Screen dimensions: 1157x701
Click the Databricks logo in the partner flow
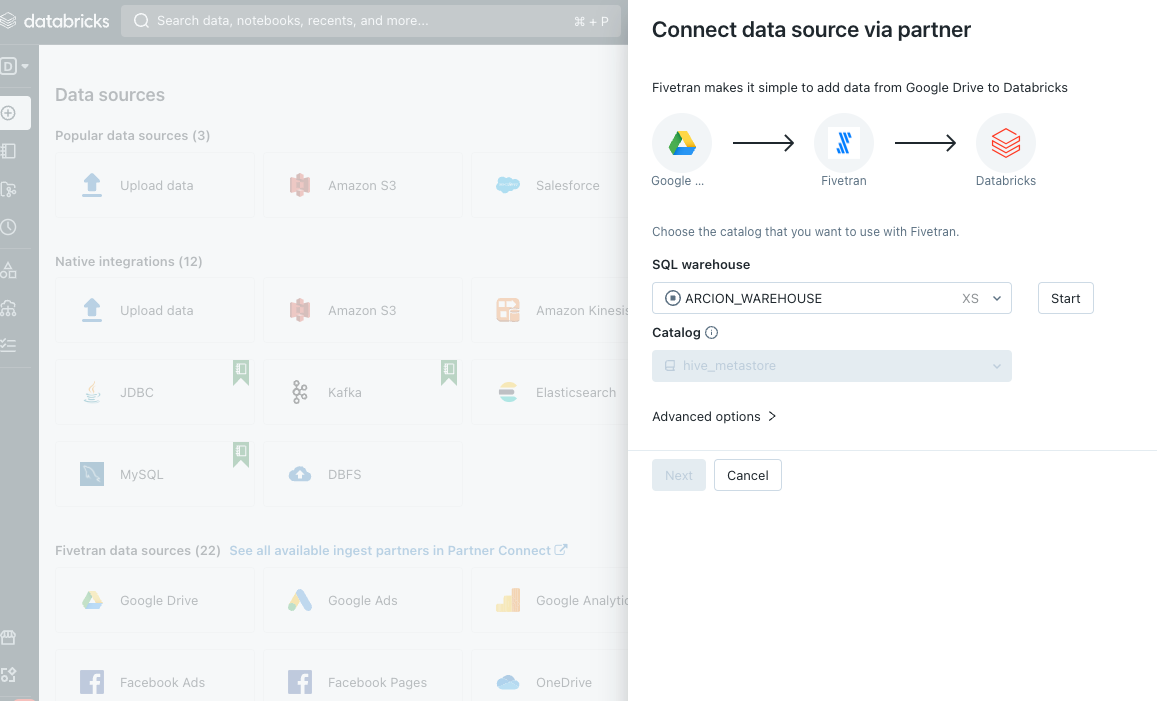click(x=1006, y=142)
